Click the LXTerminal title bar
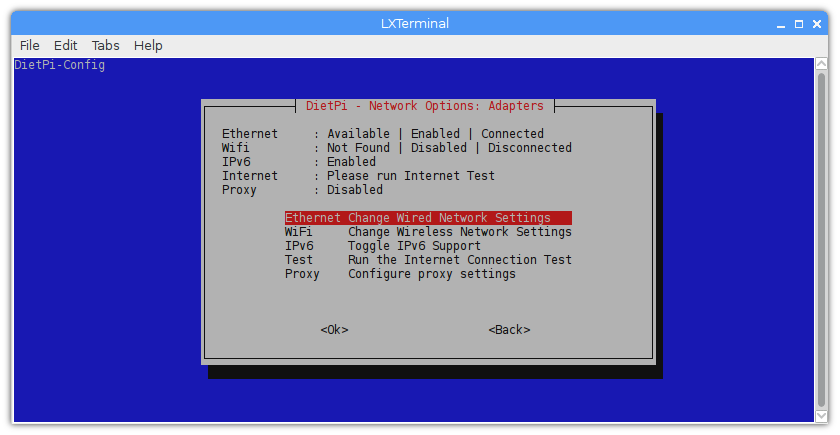 (x=415, y=24)
